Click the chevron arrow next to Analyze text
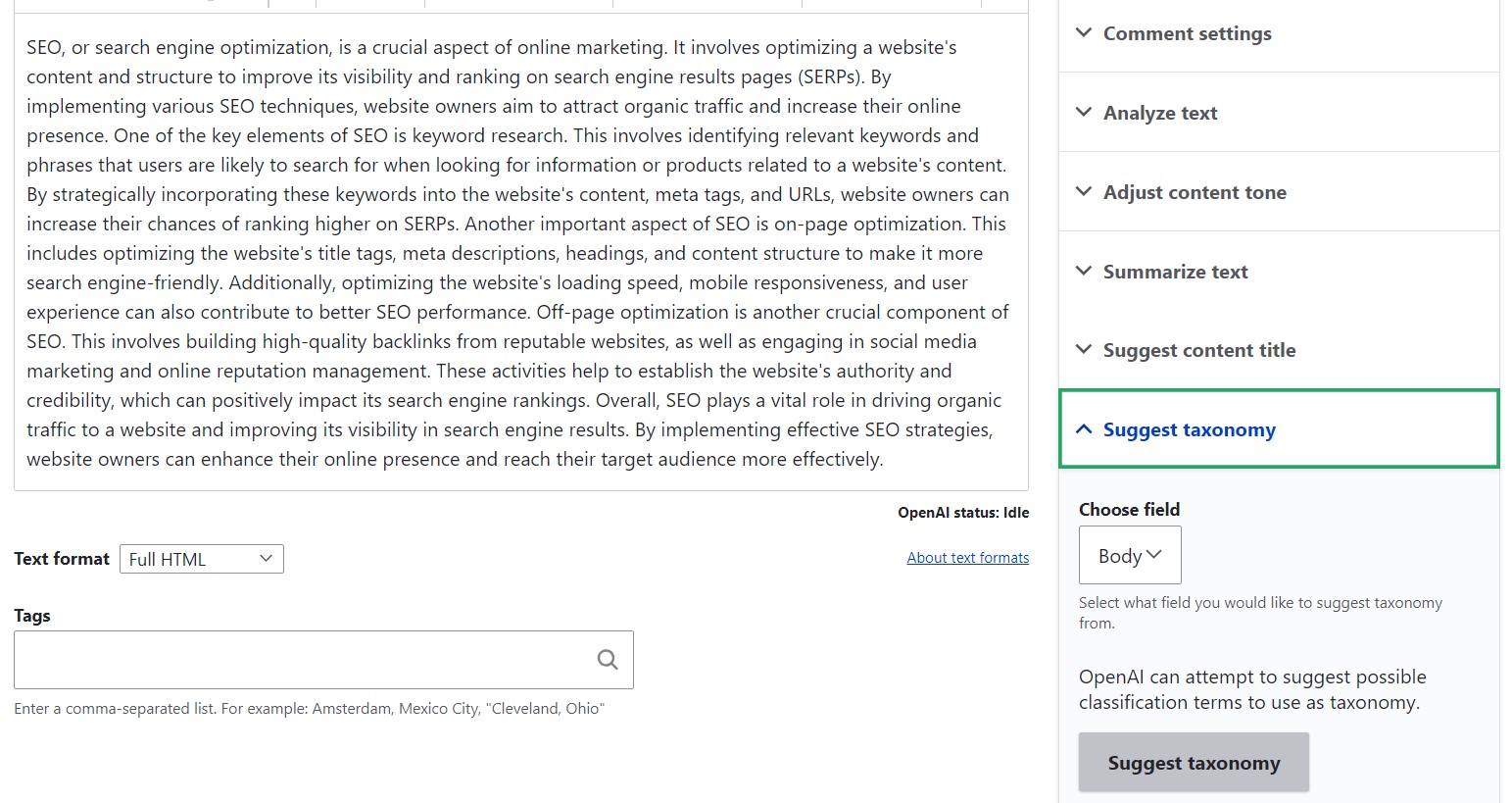The image size is (1512, 803). coord(1084,112)
